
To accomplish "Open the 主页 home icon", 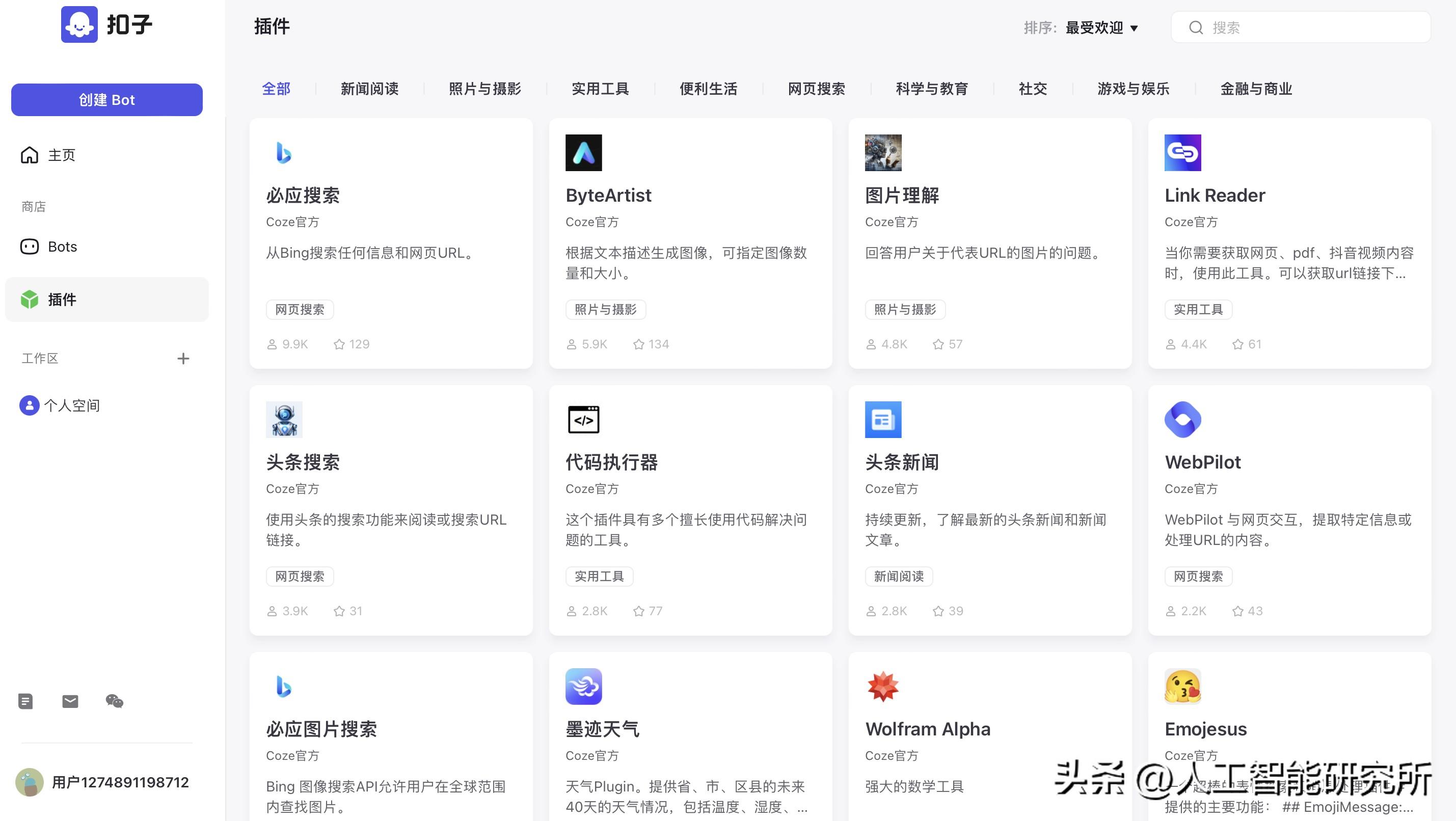I will click(30, 155).
